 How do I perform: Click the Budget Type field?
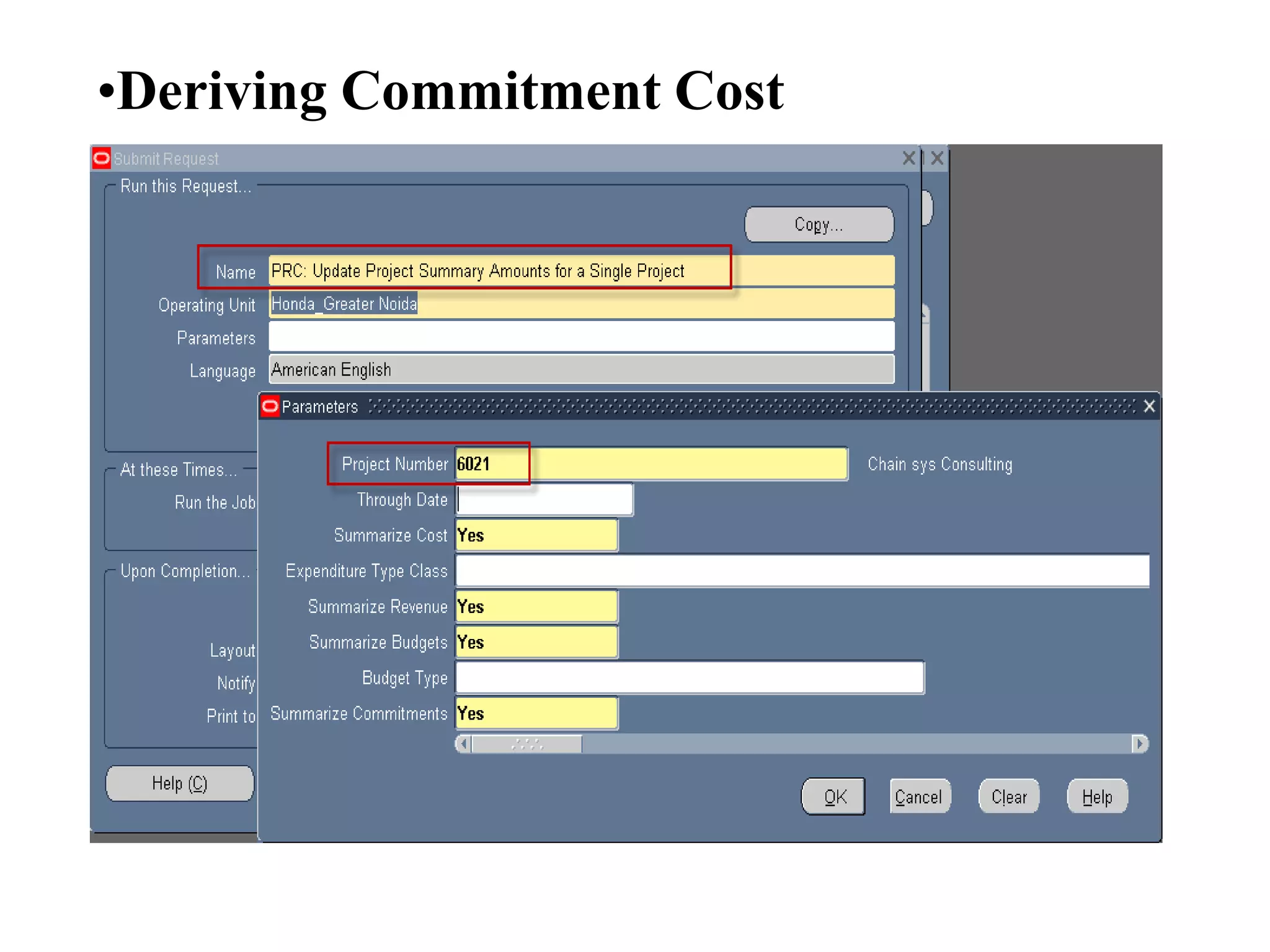[690, 677]
